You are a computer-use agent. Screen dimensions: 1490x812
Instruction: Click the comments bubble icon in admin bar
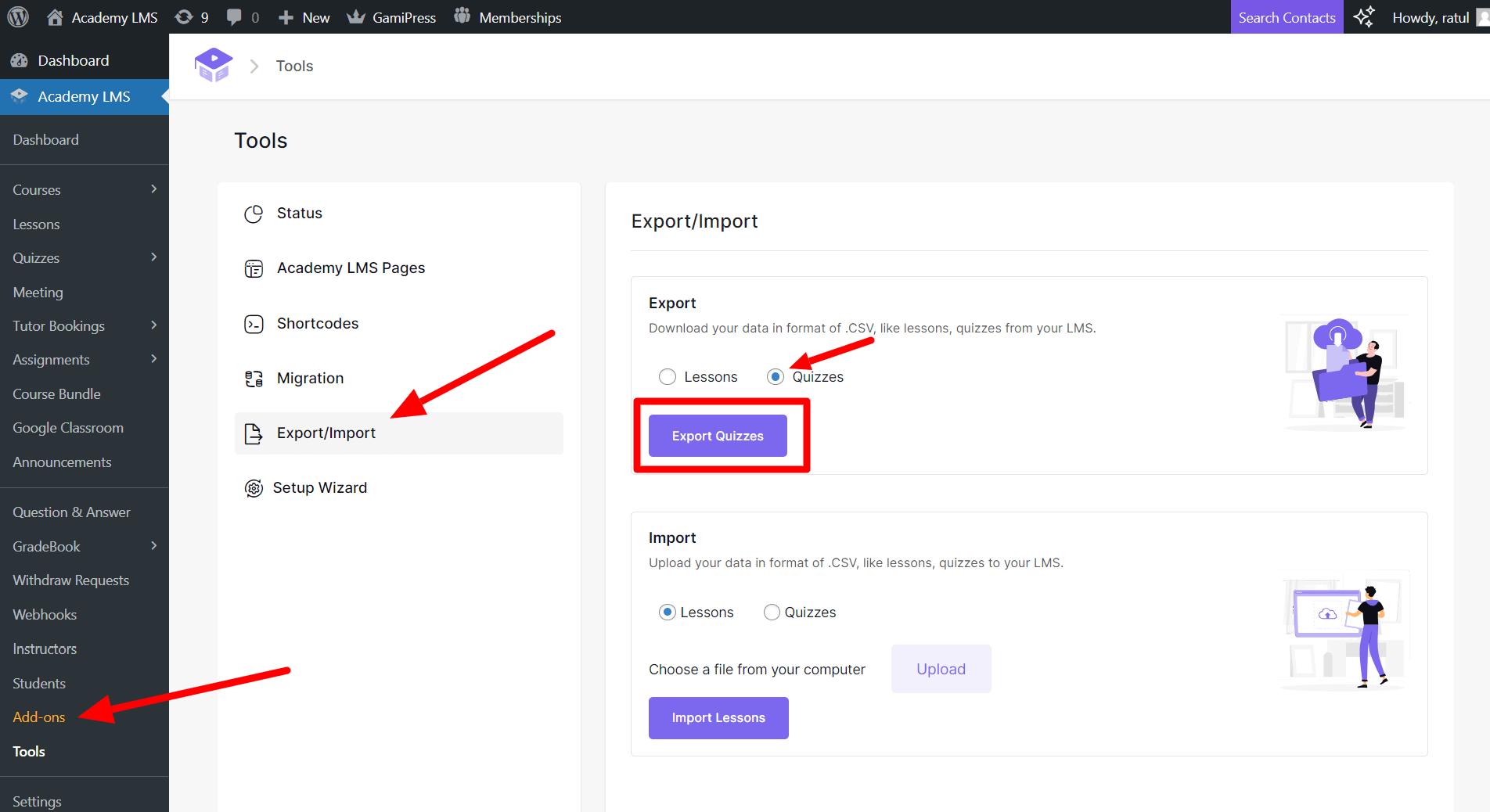[x=235, y=16]
